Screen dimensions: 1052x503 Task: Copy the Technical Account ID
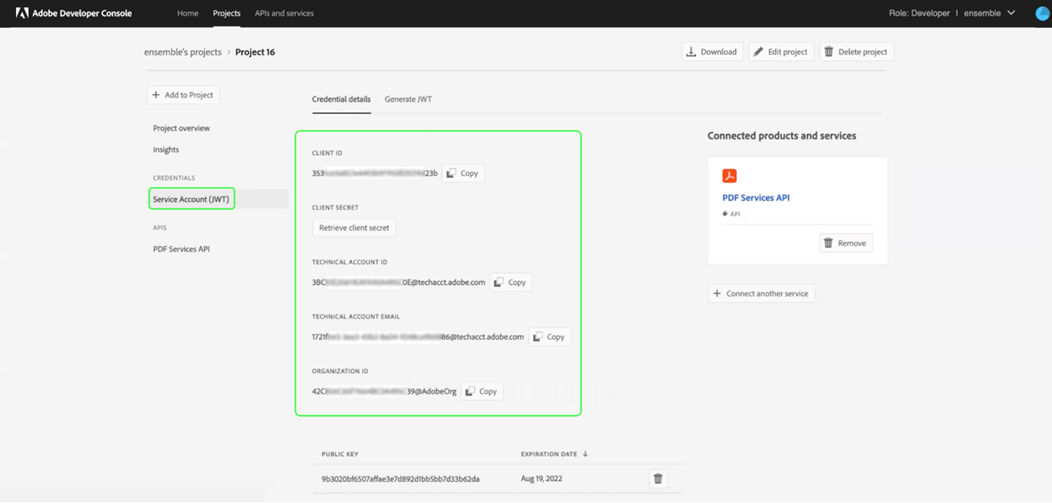(510, 282)
